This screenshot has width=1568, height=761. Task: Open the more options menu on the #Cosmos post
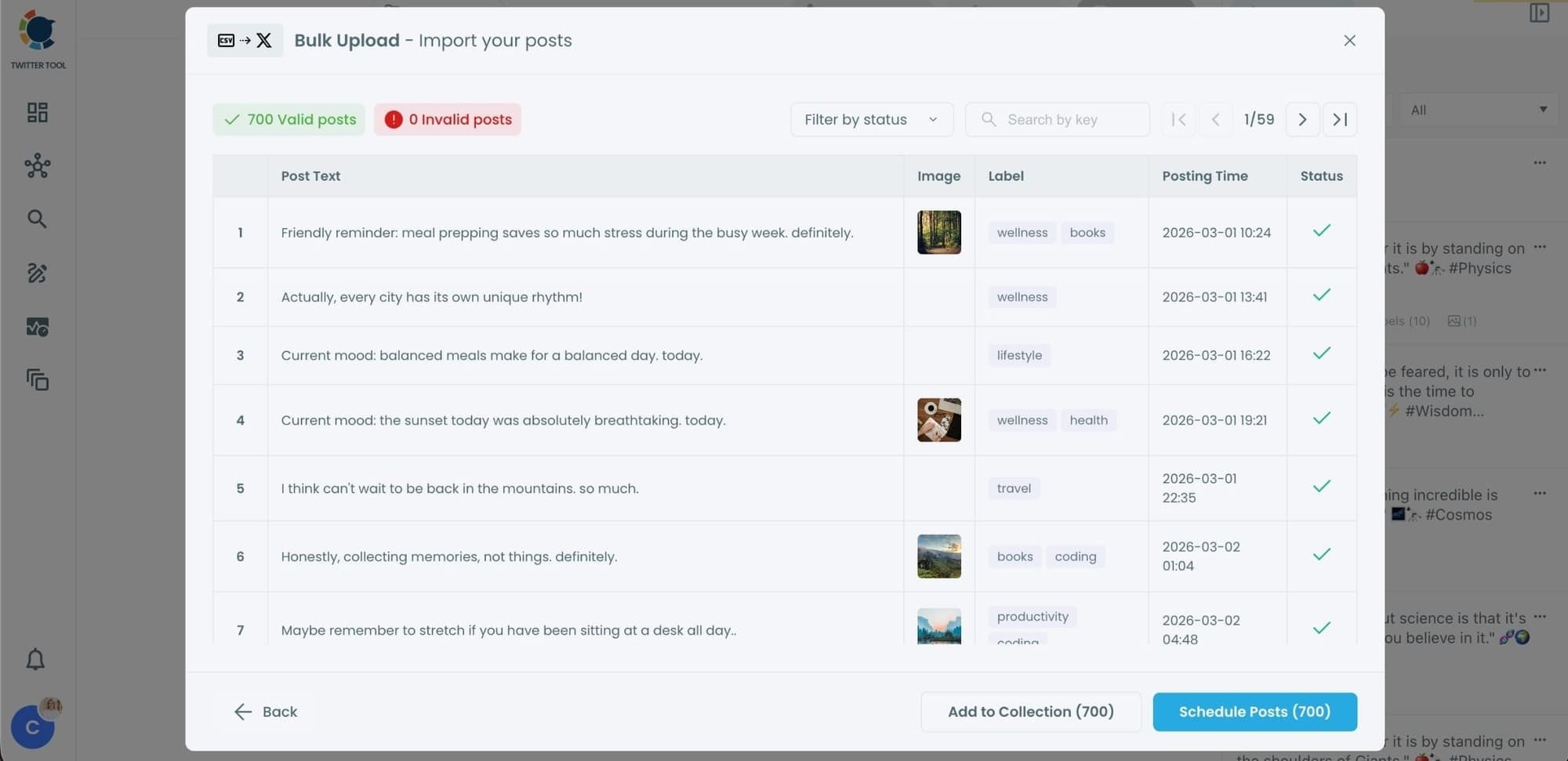coord(1540,493)
